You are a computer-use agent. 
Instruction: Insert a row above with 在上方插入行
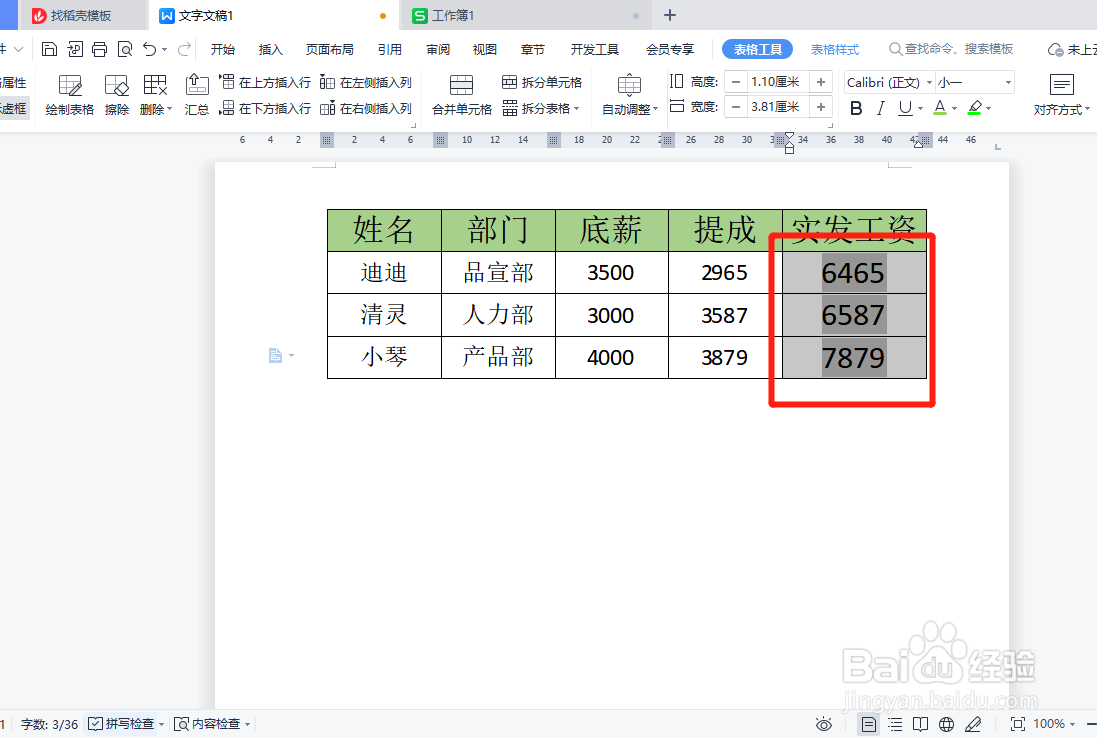coord(265,83)
